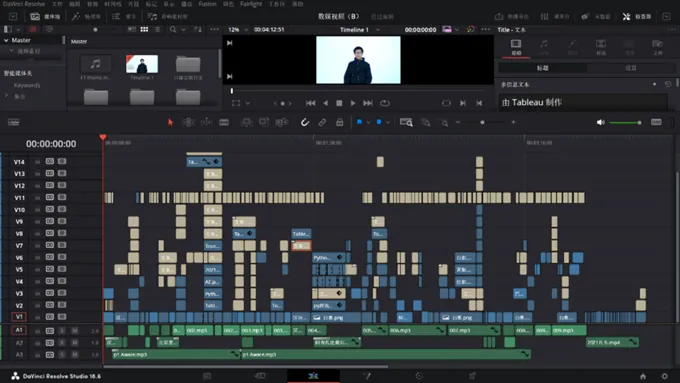
Task: Click the media pool search magnifier
Action: point(173,29)
